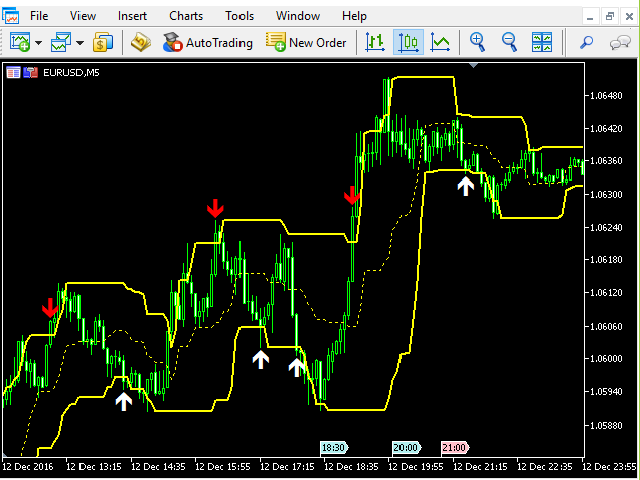The width and height of the screenshot is (640, 480).
Task: Click the 18:30 time marker
Action: [x=334, y=447]
